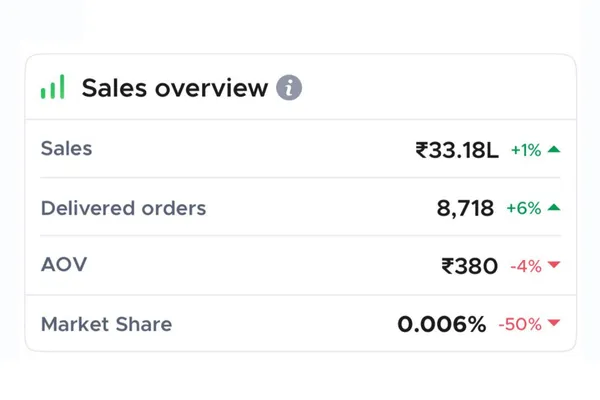The height and width of the screenshot is (400, 600).
Task: Select the Sales overview heading
Action: pyautogui.click(x=174, y=88)
